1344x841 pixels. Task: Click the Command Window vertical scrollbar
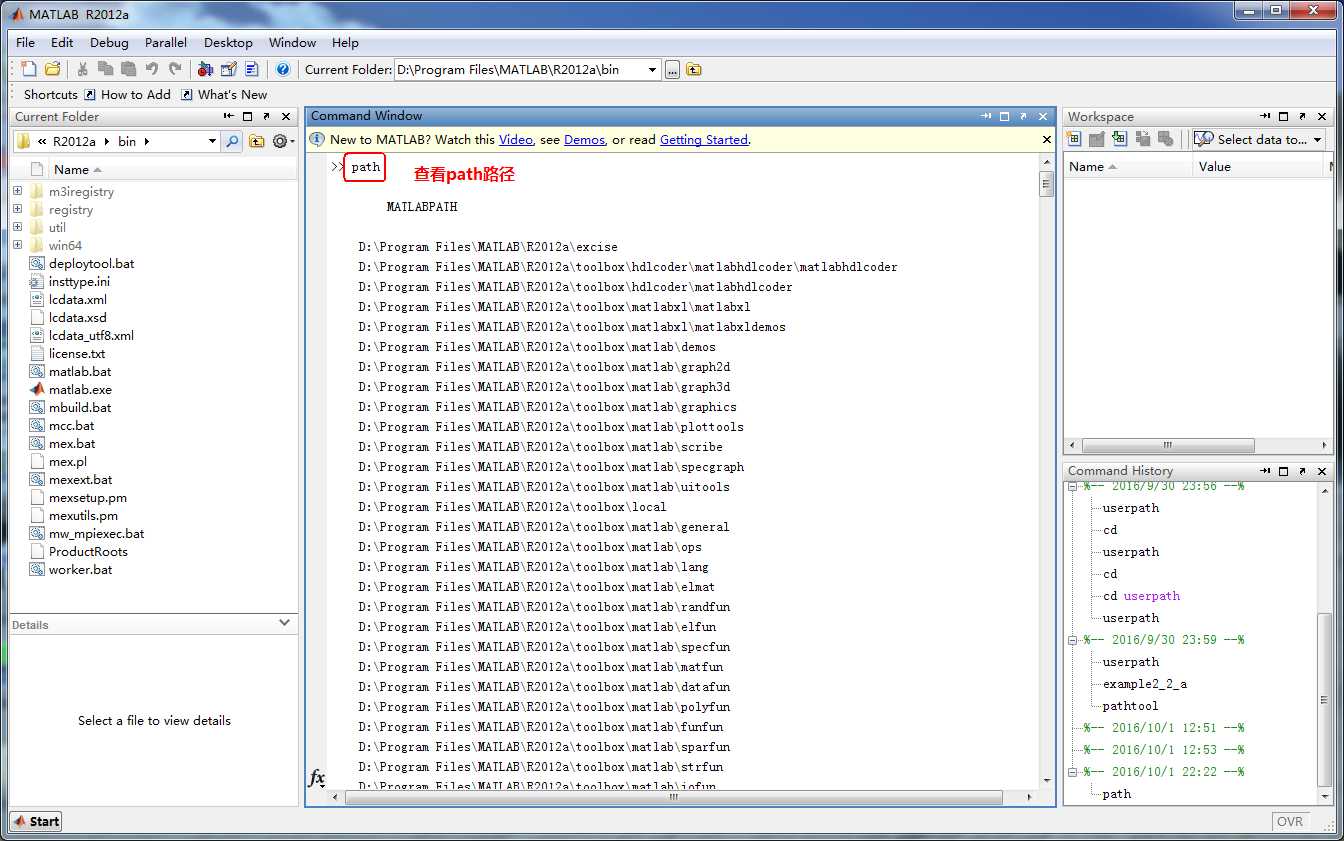click(x=1046, y=184)
